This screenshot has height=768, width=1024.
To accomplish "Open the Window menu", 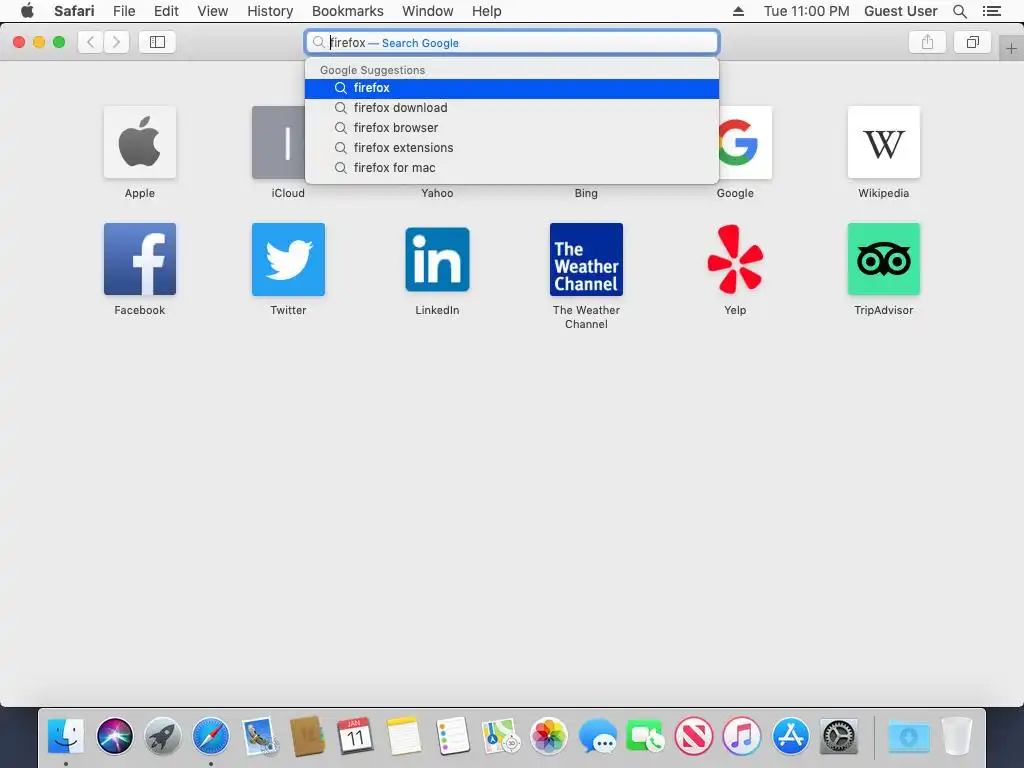I will pos(428,11).
